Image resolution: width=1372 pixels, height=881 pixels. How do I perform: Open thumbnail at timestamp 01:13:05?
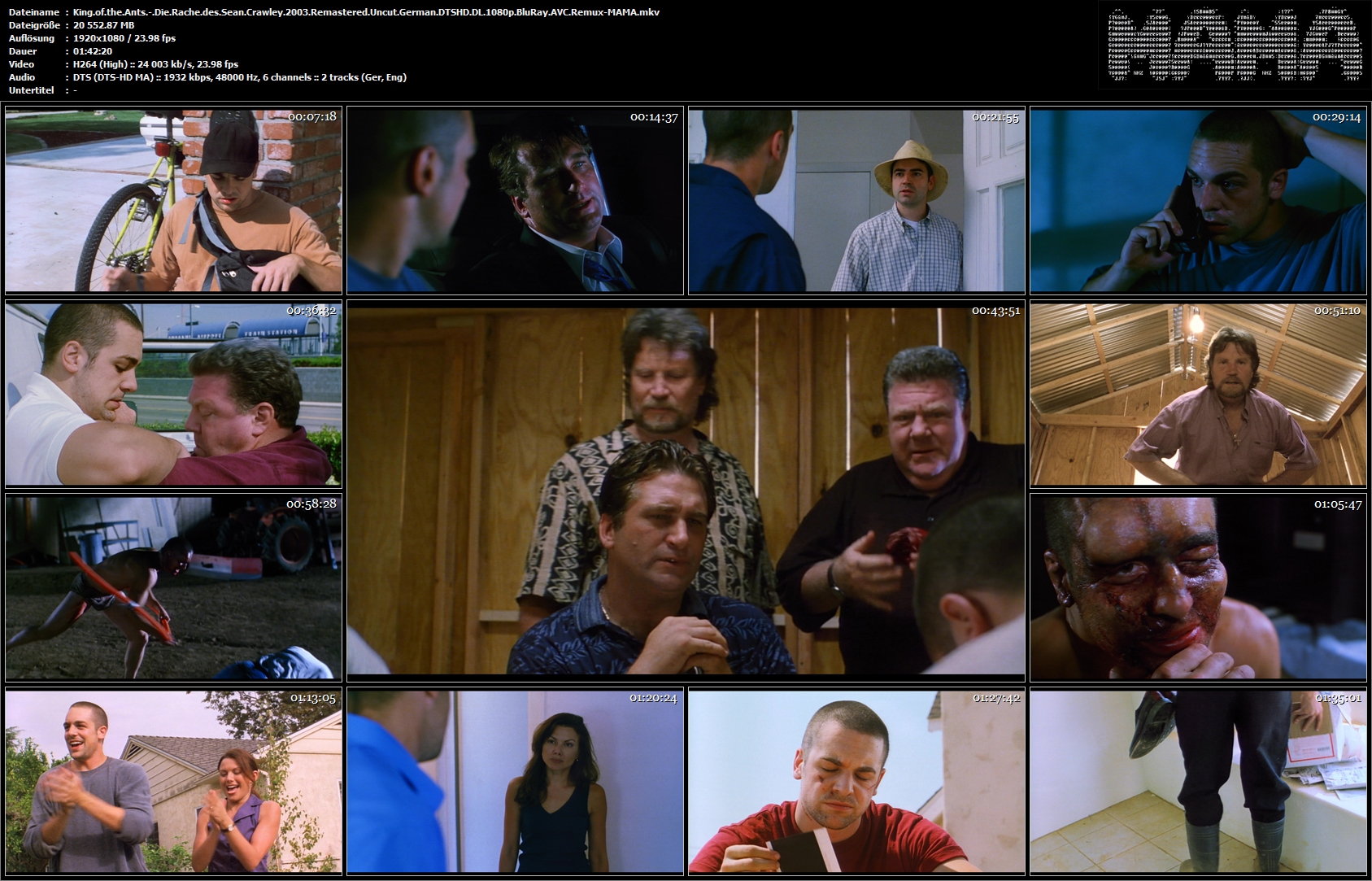point(173,782)
